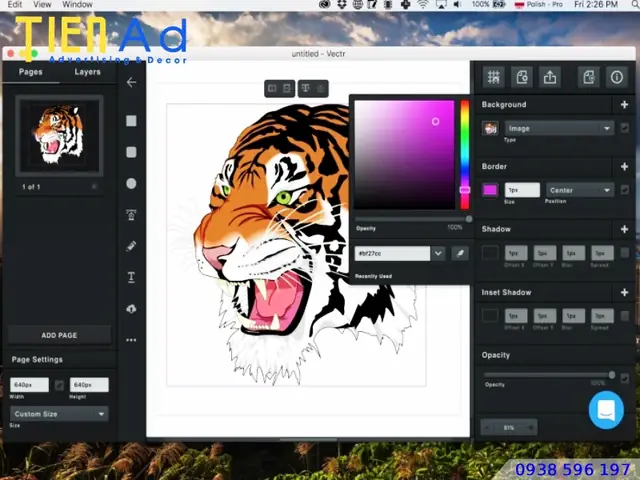Click the color picker opacity slider
Image resolution: width=640 pixels, height=480 pixels.
click(x=413, y=219)
